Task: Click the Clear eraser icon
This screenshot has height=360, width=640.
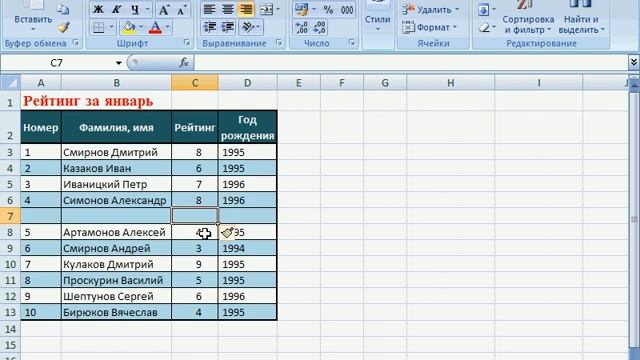Action: [x=484, y=27]
